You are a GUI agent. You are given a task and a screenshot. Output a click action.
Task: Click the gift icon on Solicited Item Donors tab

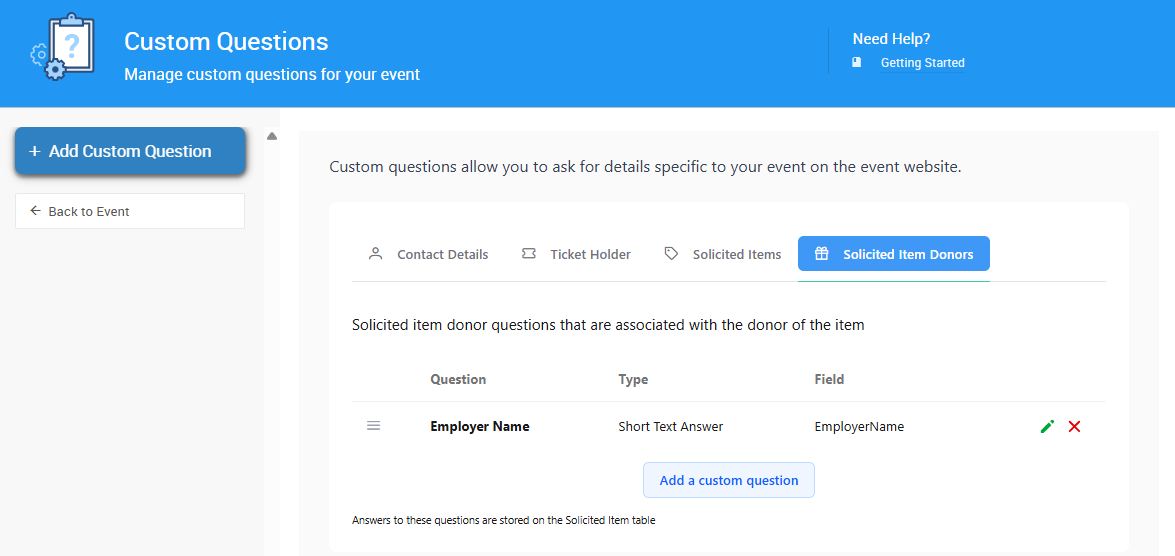tap(821, 254)
